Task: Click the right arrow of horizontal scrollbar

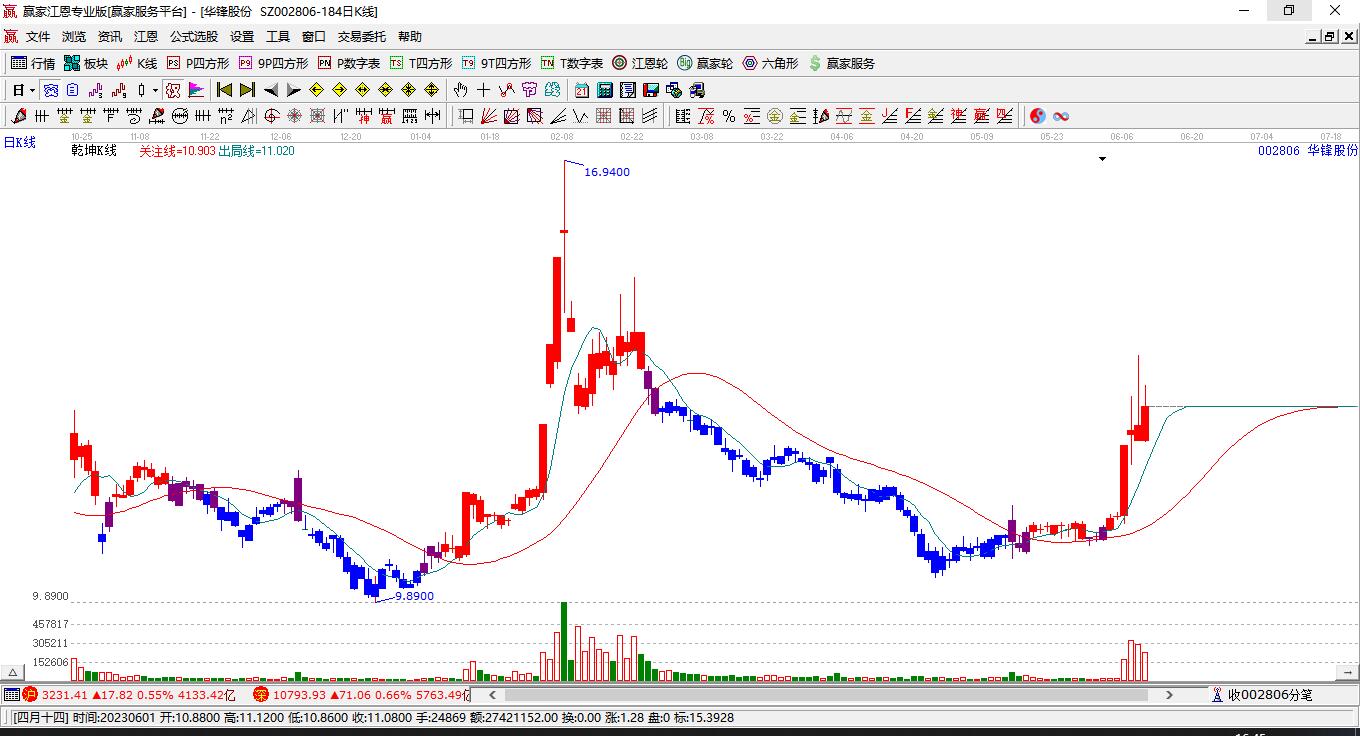Action: point(1169,694)
